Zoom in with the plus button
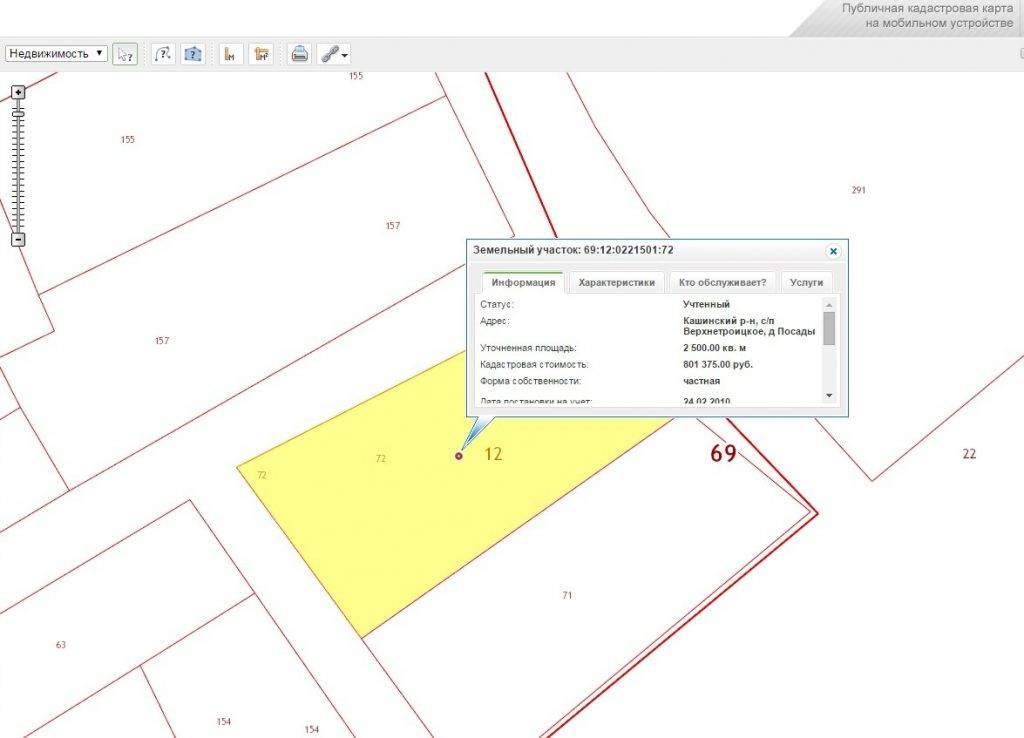The image size is (1024, 738). coord(18,93)
